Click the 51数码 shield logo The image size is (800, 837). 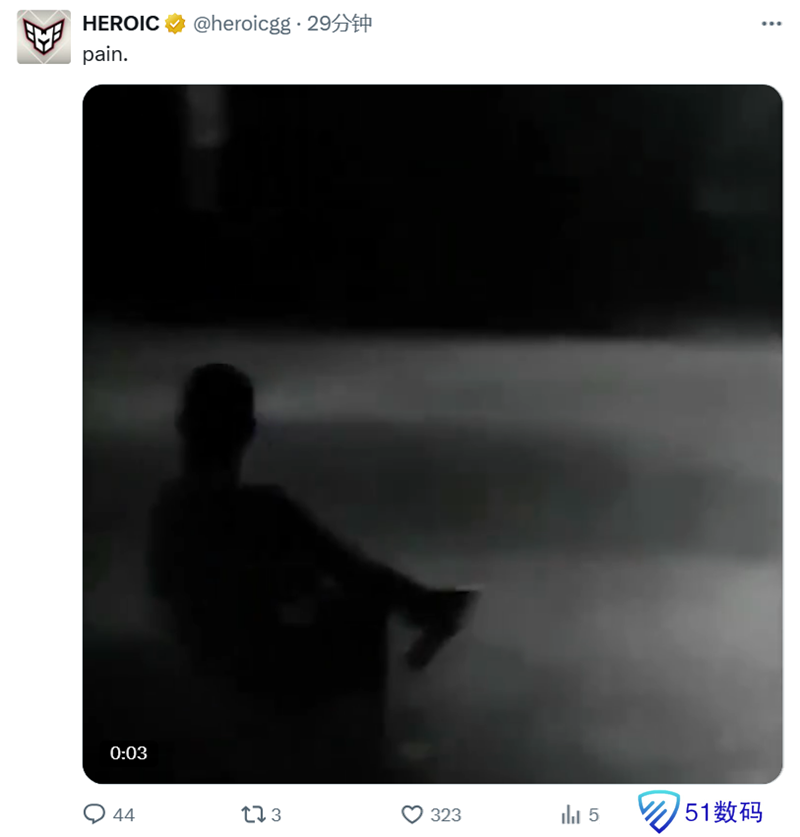pos(657,811)
